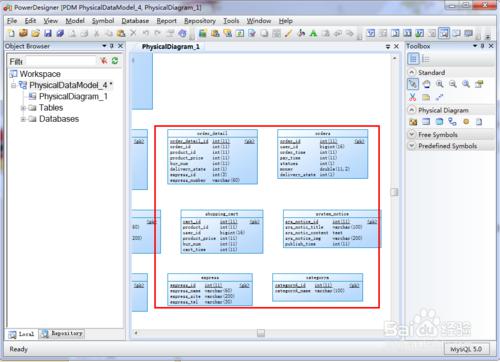
Task: Click in the Object Browser filter field
Action: [61, 61]
